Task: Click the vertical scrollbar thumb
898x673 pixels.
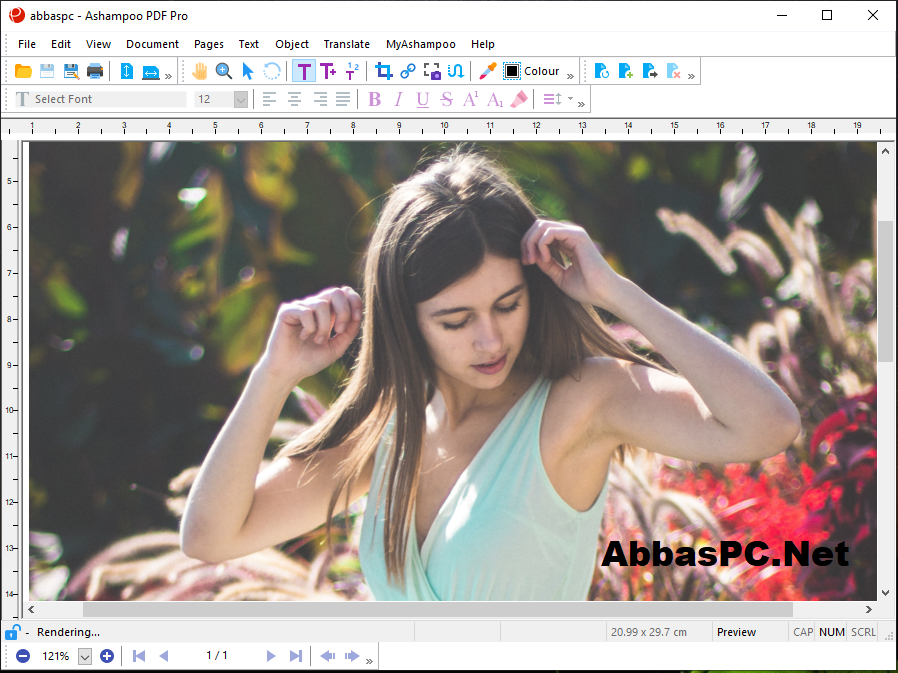Action: [x=885, y=291]
